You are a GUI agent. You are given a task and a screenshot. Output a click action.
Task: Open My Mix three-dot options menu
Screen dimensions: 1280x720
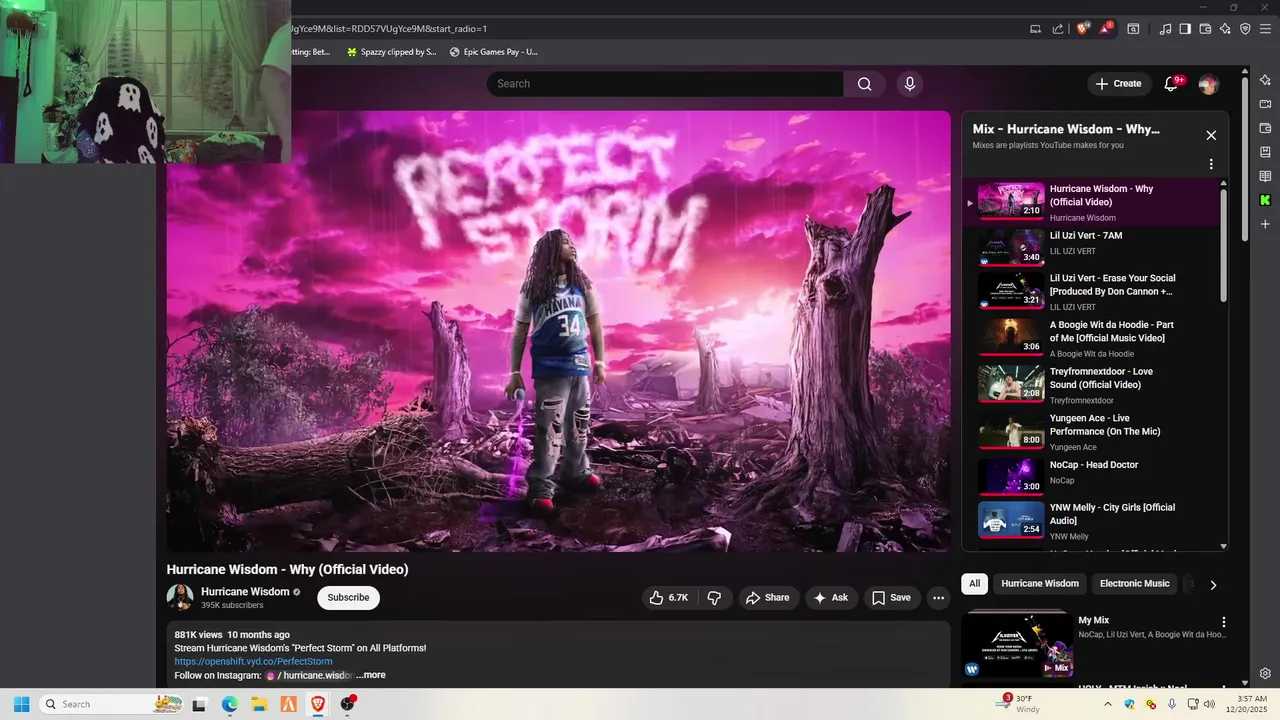point(1223,622)
